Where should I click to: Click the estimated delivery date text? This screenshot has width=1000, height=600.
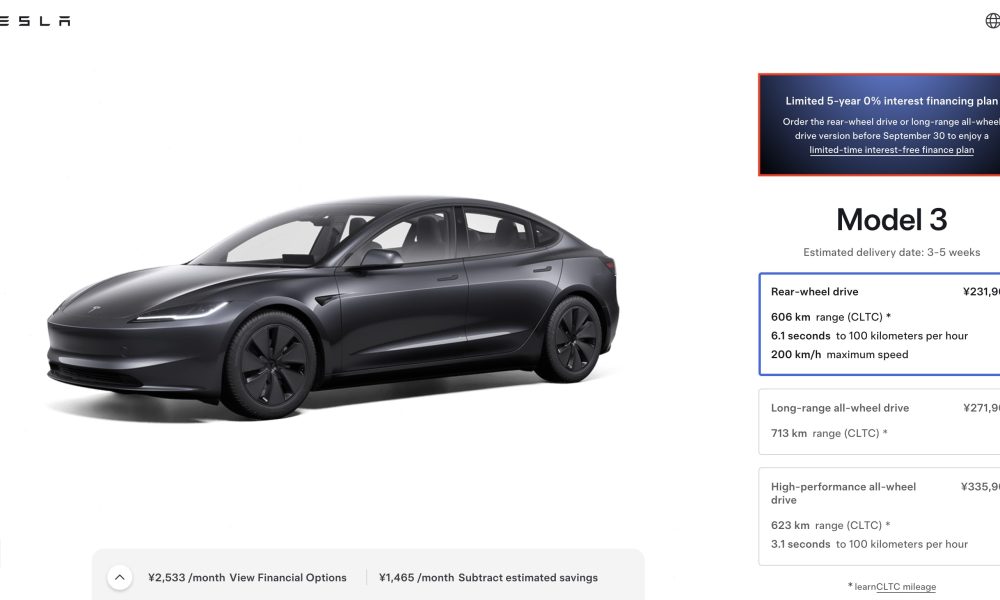point(891,252)
